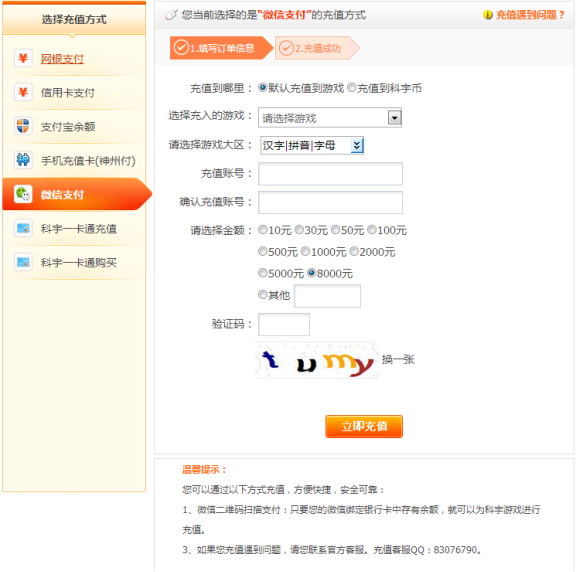576x572 pixels.
Task: Click the 手机充值卡(神州付) icon
Action: tap(23, 160)
